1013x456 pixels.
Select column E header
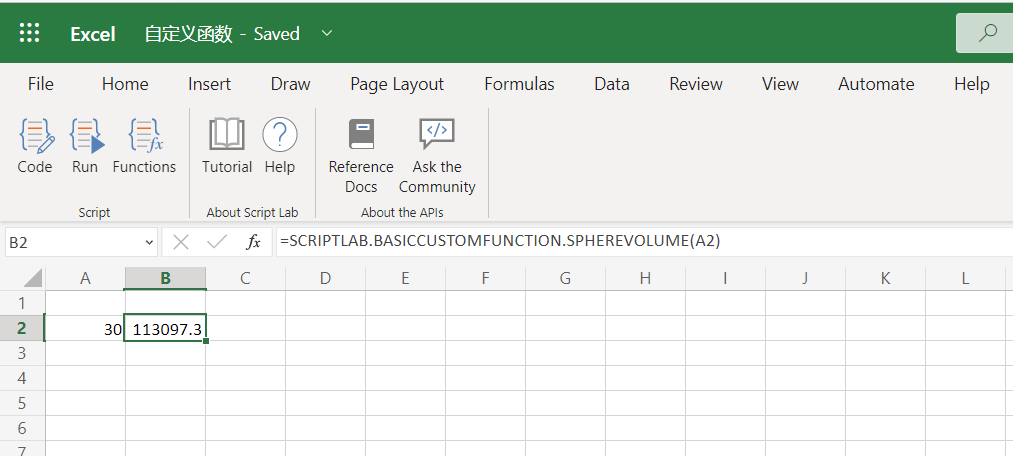tap(405, 278)
